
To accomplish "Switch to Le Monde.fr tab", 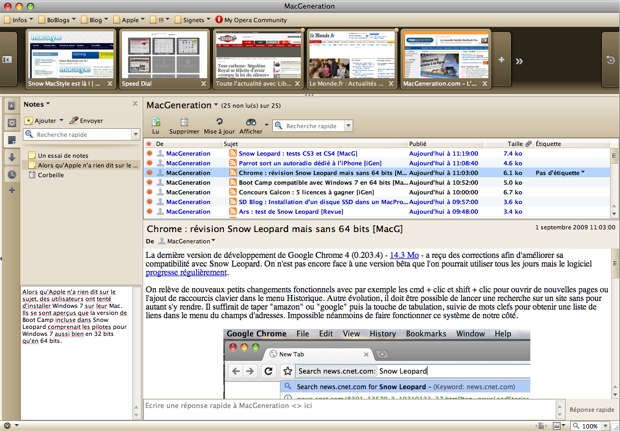I will pos(352,59).
